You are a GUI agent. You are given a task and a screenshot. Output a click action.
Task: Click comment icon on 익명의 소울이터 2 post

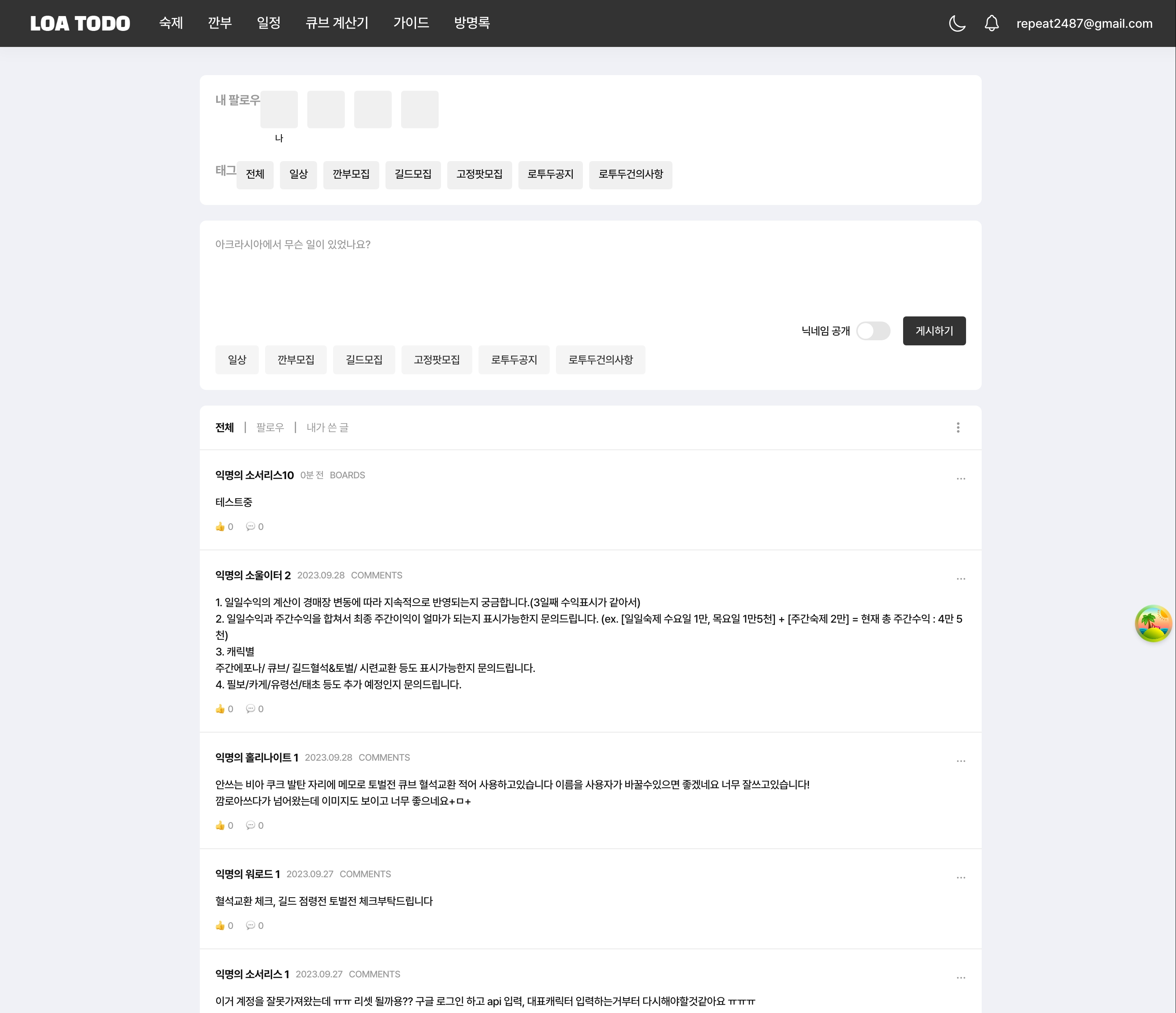tap(250, 709)
